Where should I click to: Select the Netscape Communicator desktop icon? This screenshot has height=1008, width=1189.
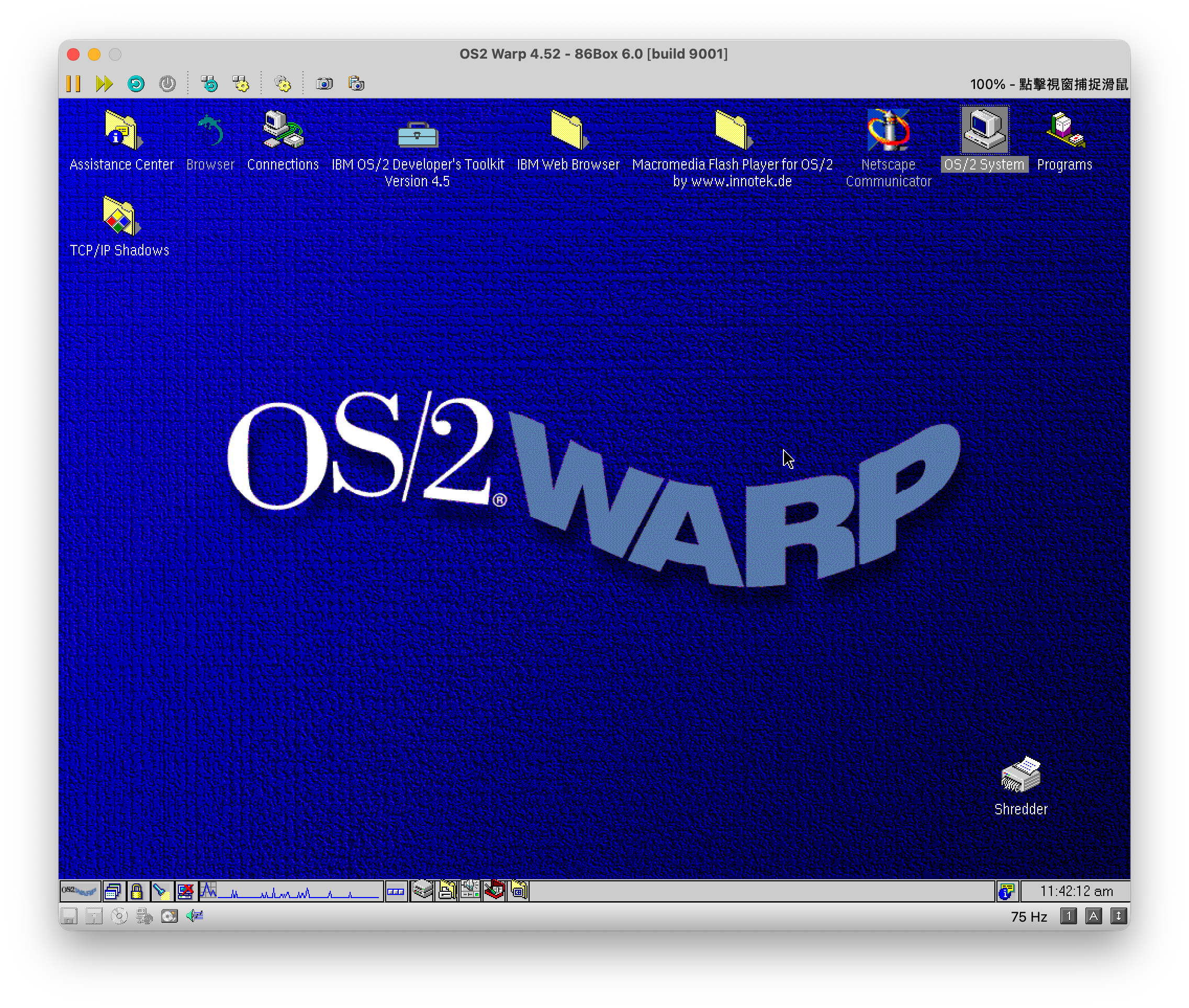(889, 130)
